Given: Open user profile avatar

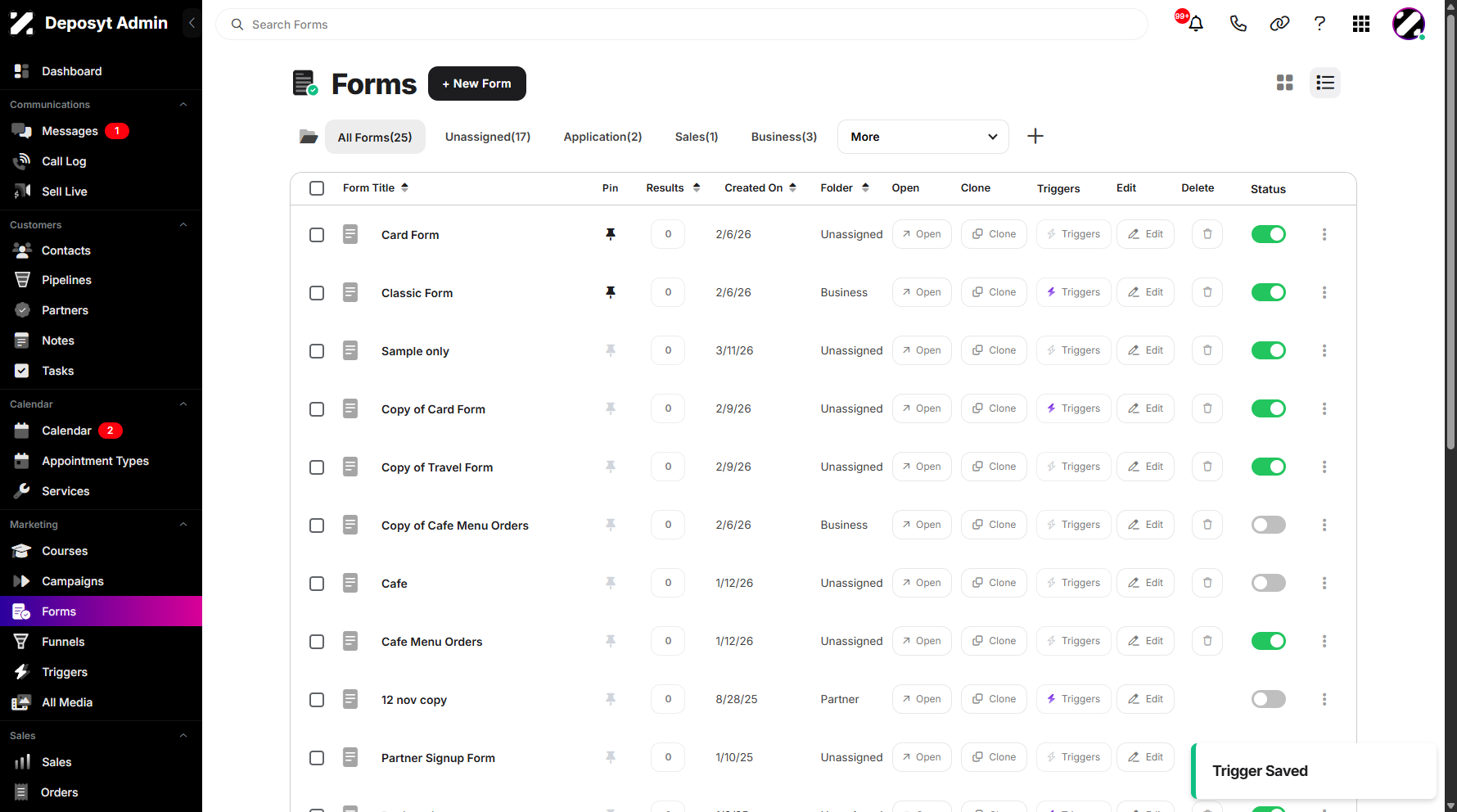Looking at the screenshot, I should coord(1409,24).
